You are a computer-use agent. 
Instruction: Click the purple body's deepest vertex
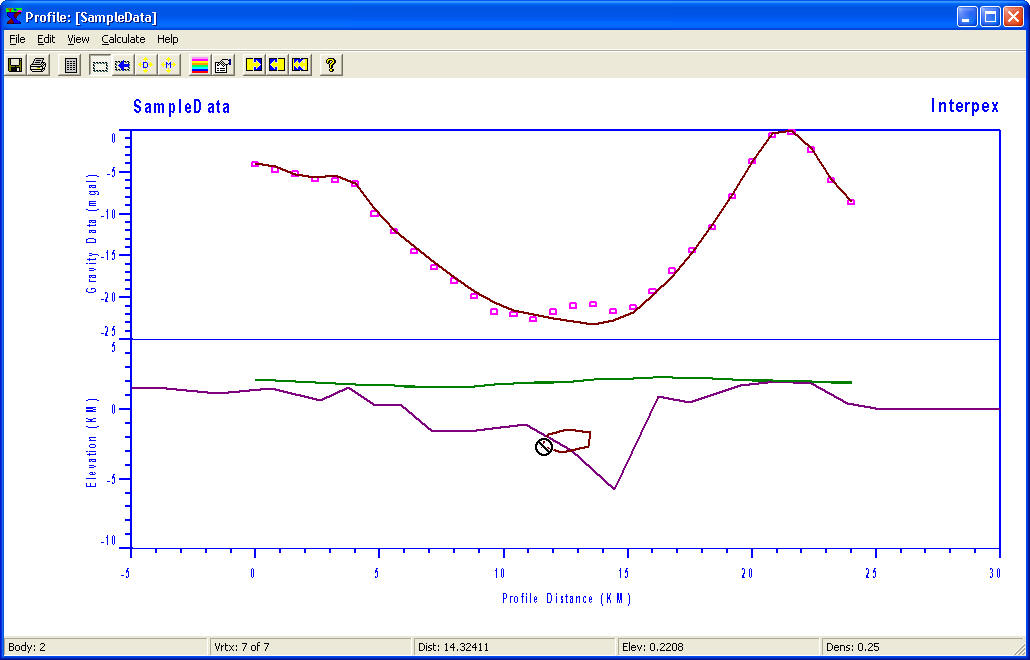pyautogui.click(x=614, y=489)
